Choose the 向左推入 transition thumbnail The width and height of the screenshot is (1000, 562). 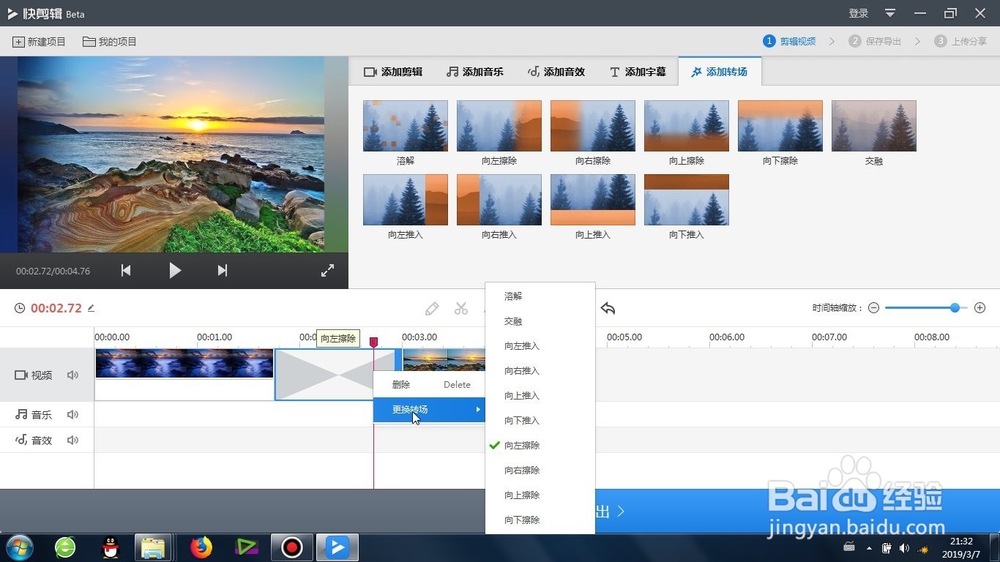click(406, 200)
